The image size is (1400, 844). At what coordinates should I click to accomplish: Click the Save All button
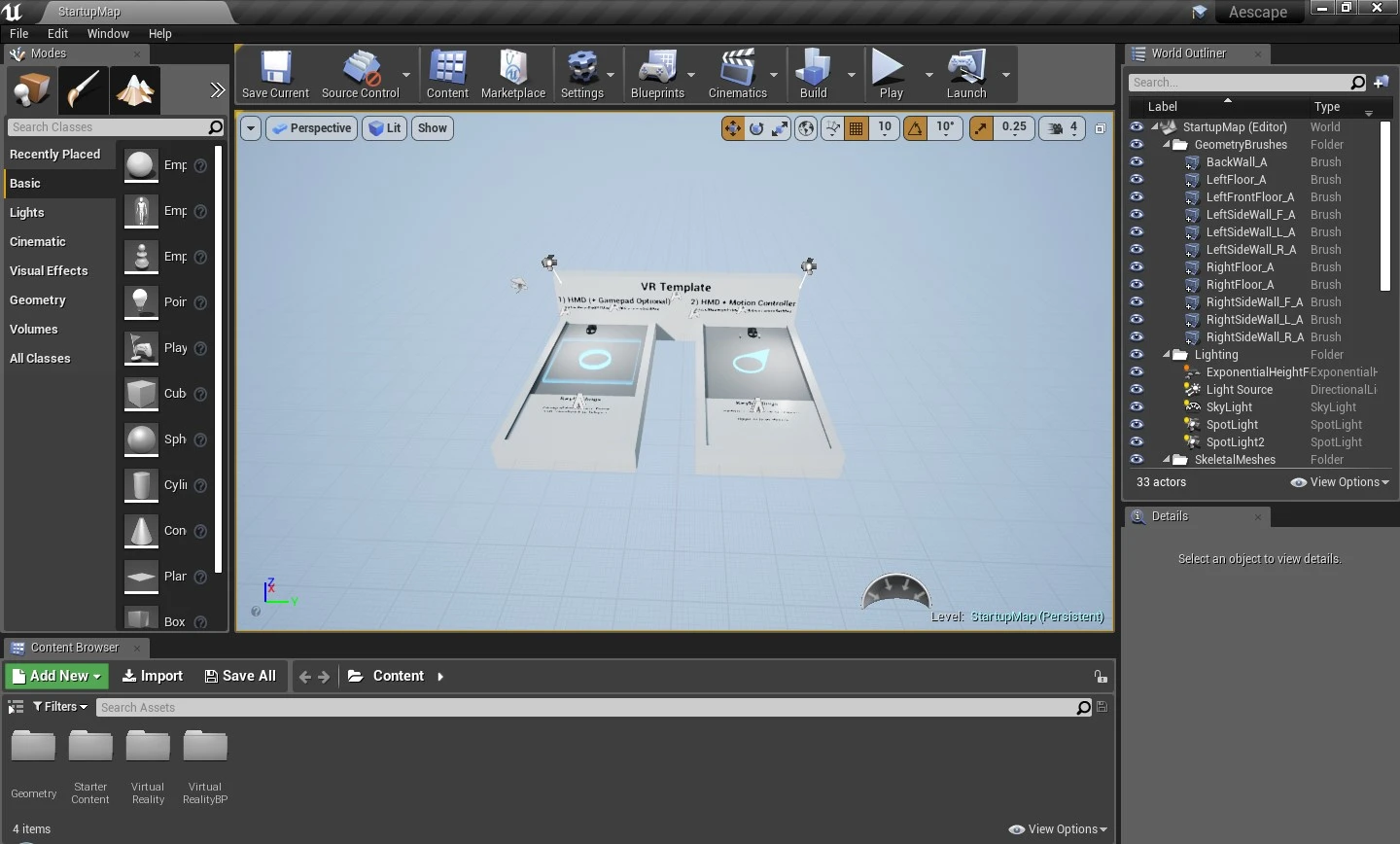240,676
